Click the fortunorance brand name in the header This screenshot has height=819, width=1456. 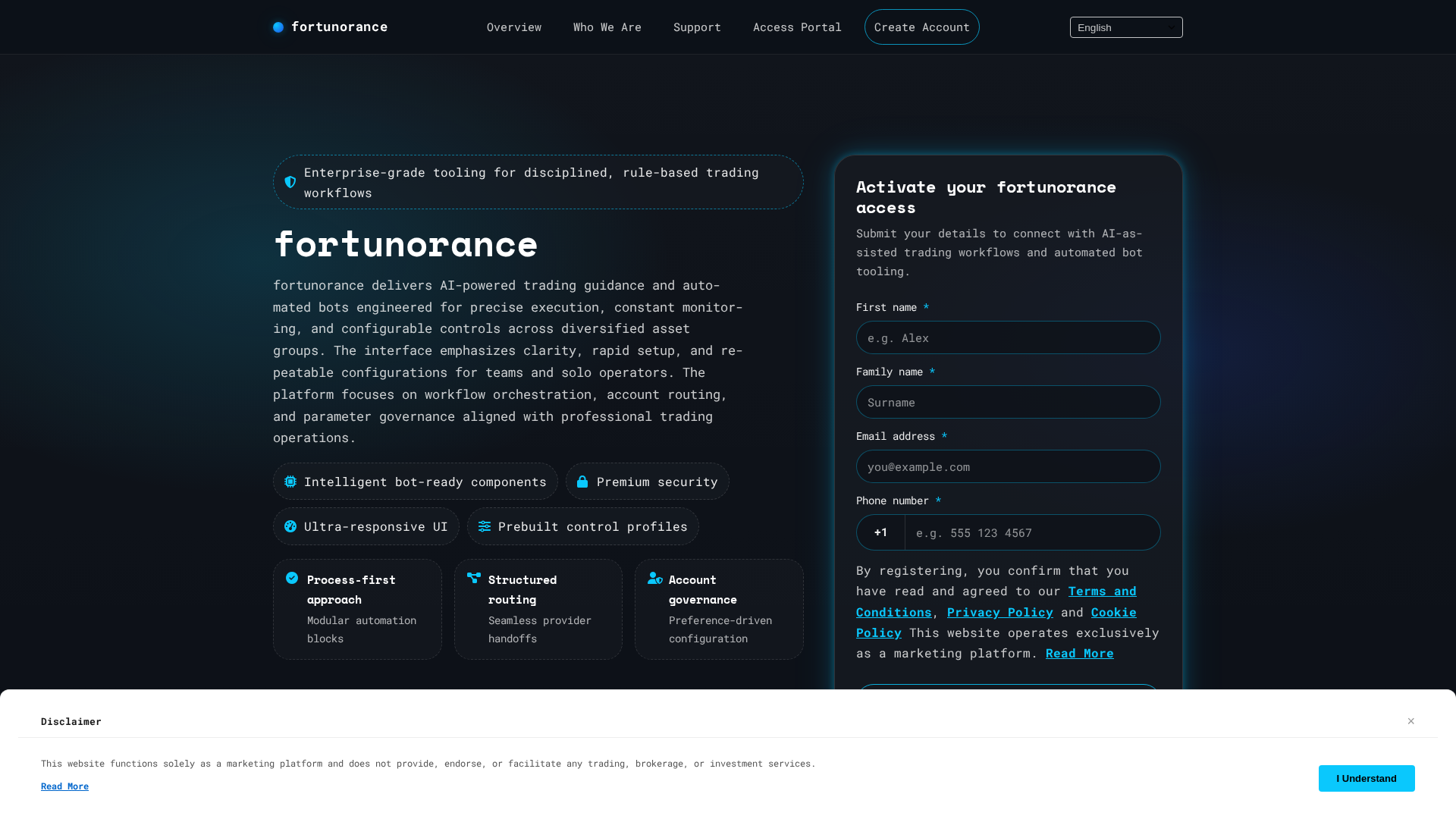[x=340, y=27]
